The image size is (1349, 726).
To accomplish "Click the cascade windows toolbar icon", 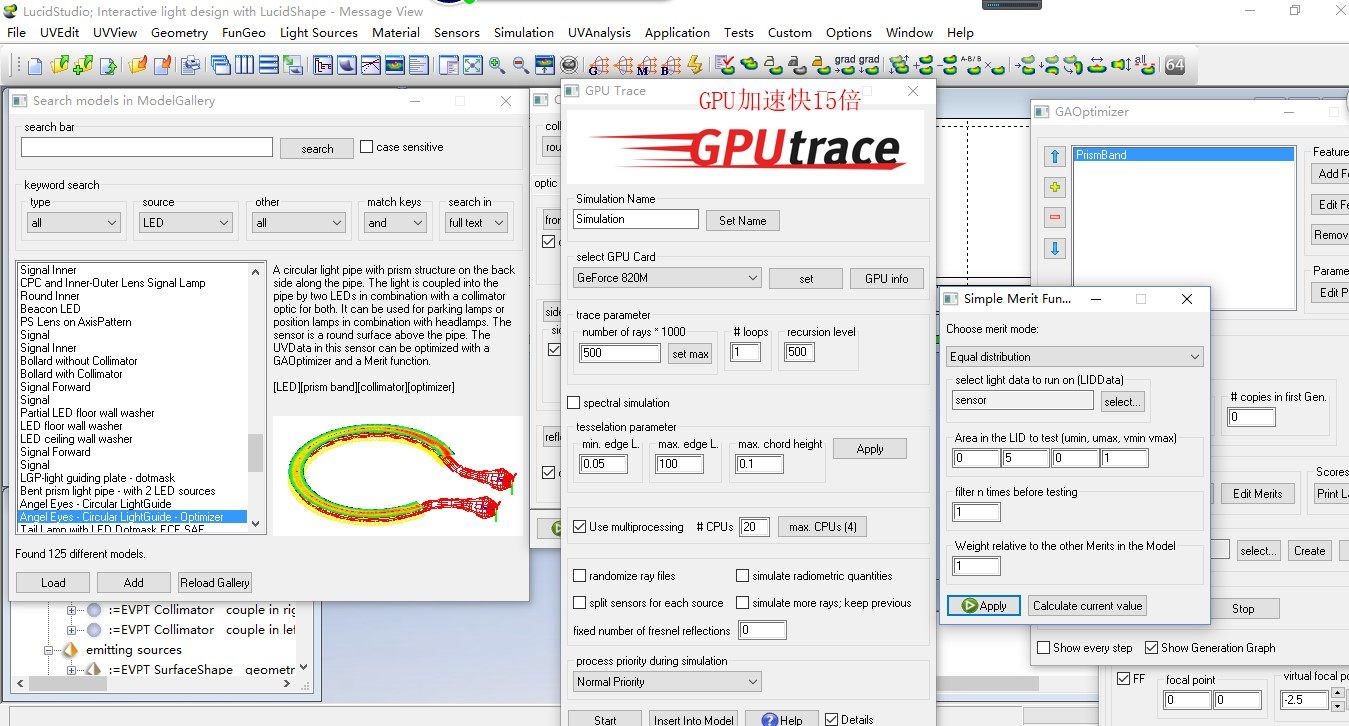I will pos(221,66).
